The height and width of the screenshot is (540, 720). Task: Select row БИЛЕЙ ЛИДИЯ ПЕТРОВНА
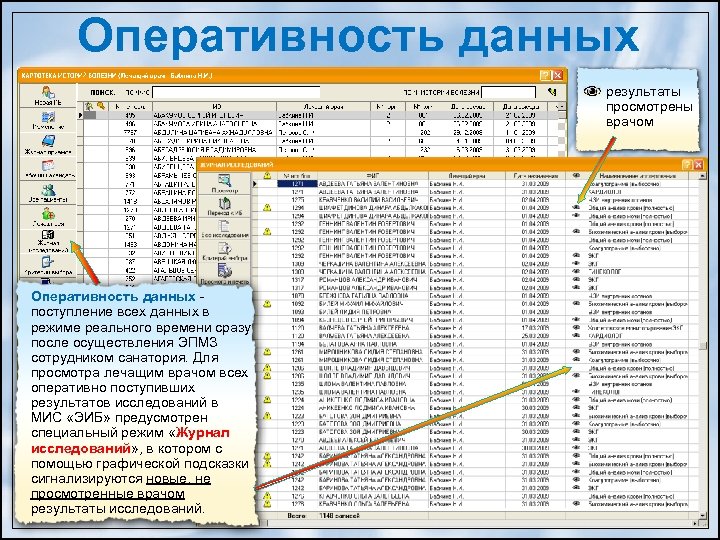pos(478,312)
